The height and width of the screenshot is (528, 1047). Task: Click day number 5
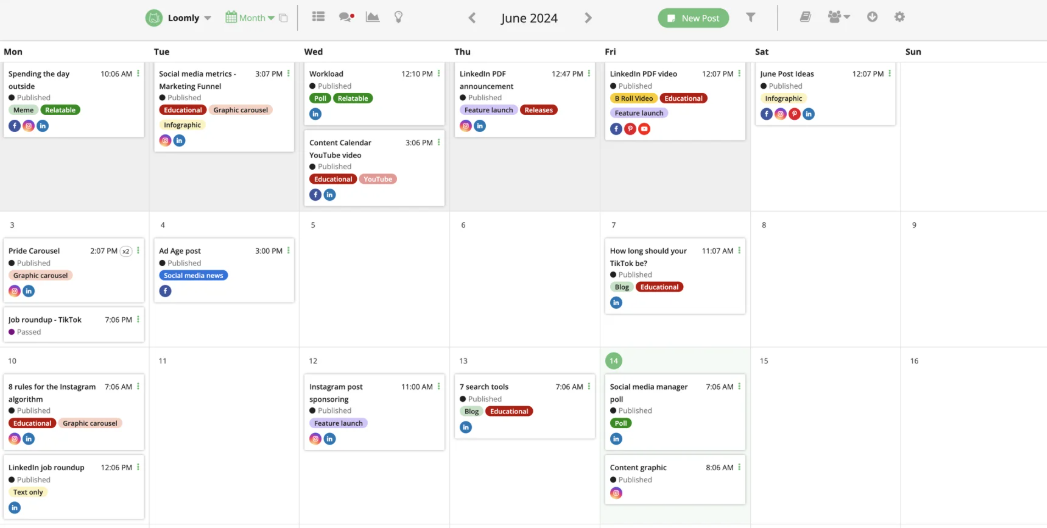pyautogui.click(x=312, y=225)
